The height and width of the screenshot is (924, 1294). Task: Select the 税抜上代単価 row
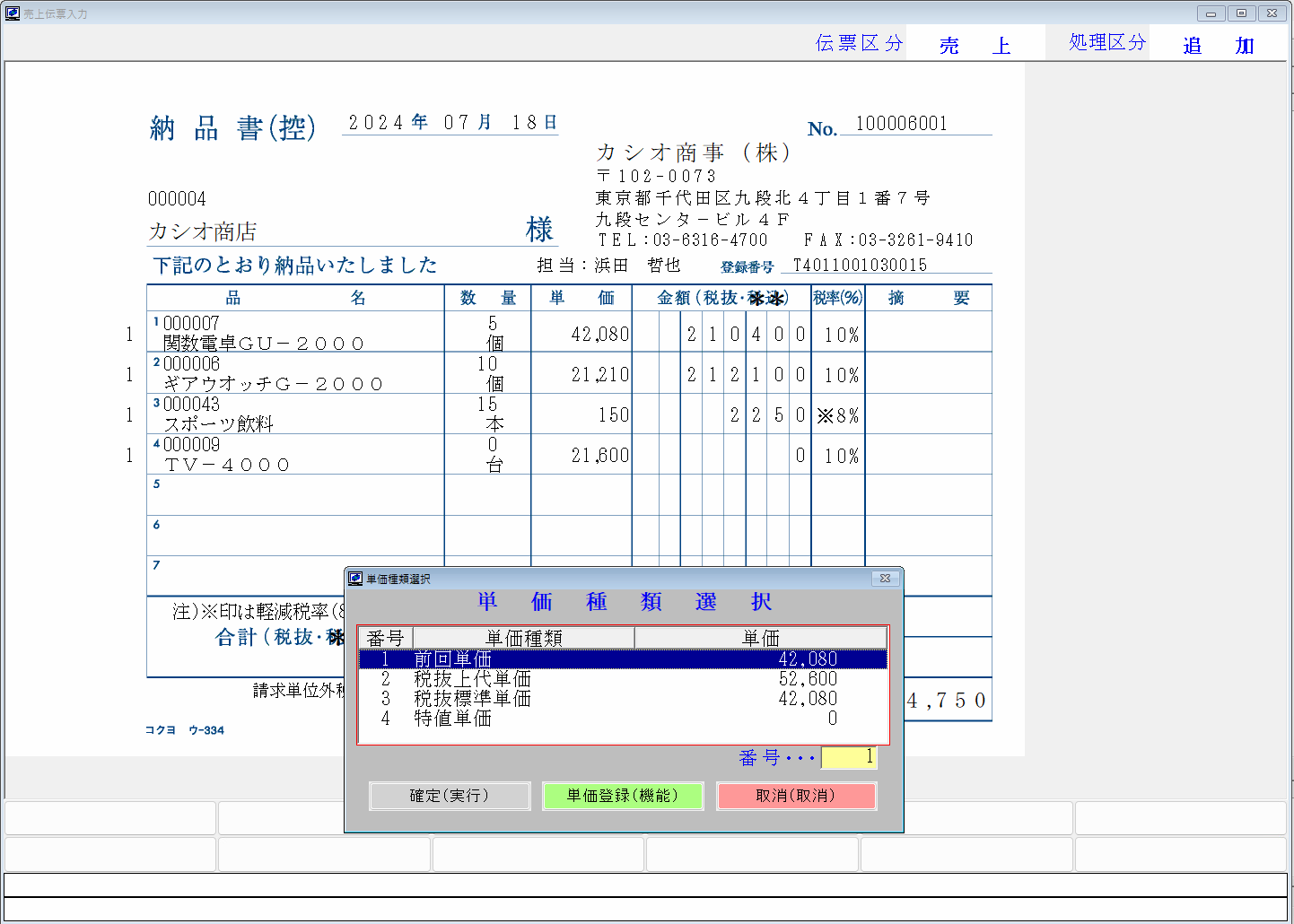pyautogui.click(x=623, y=679)
